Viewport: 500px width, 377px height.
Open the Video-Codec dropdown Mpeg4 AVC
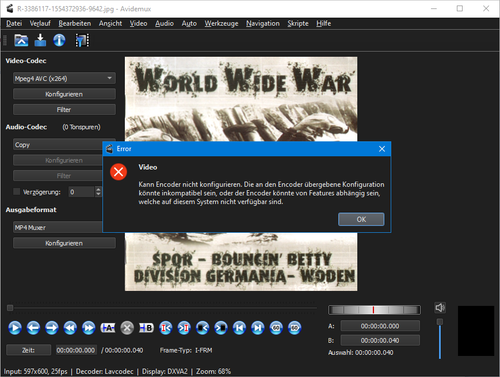[x=64, y=78]
